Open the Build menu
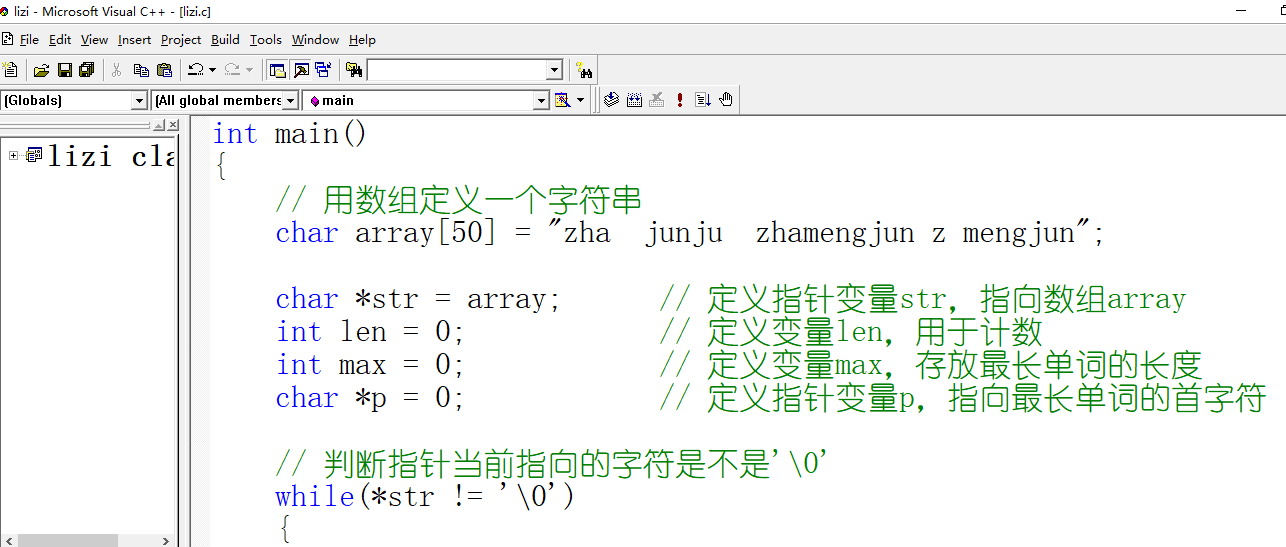 (225, 40)
